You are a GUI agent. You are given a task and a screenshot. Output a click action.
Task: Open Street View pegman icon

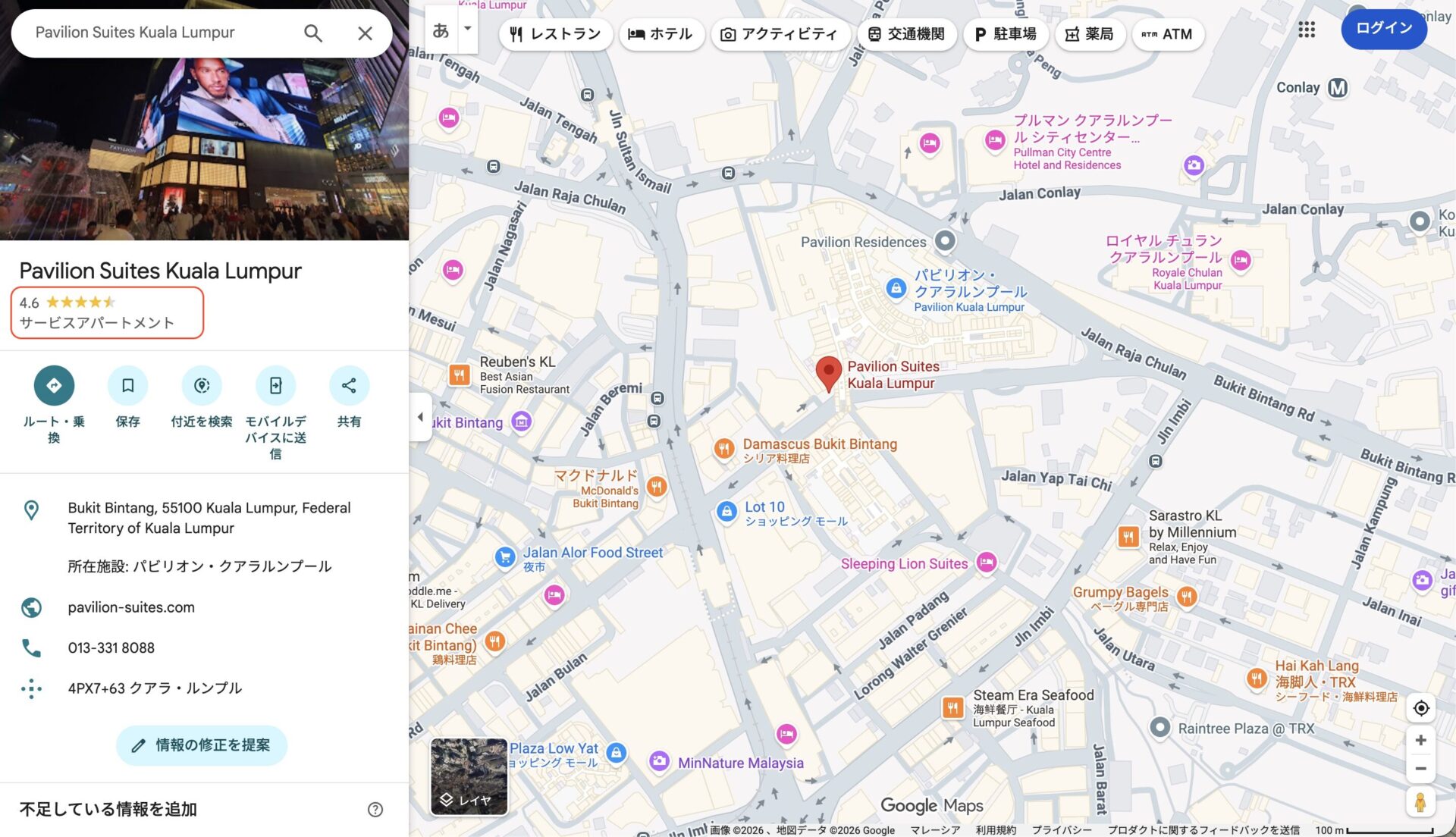[x=1420, y=801]
